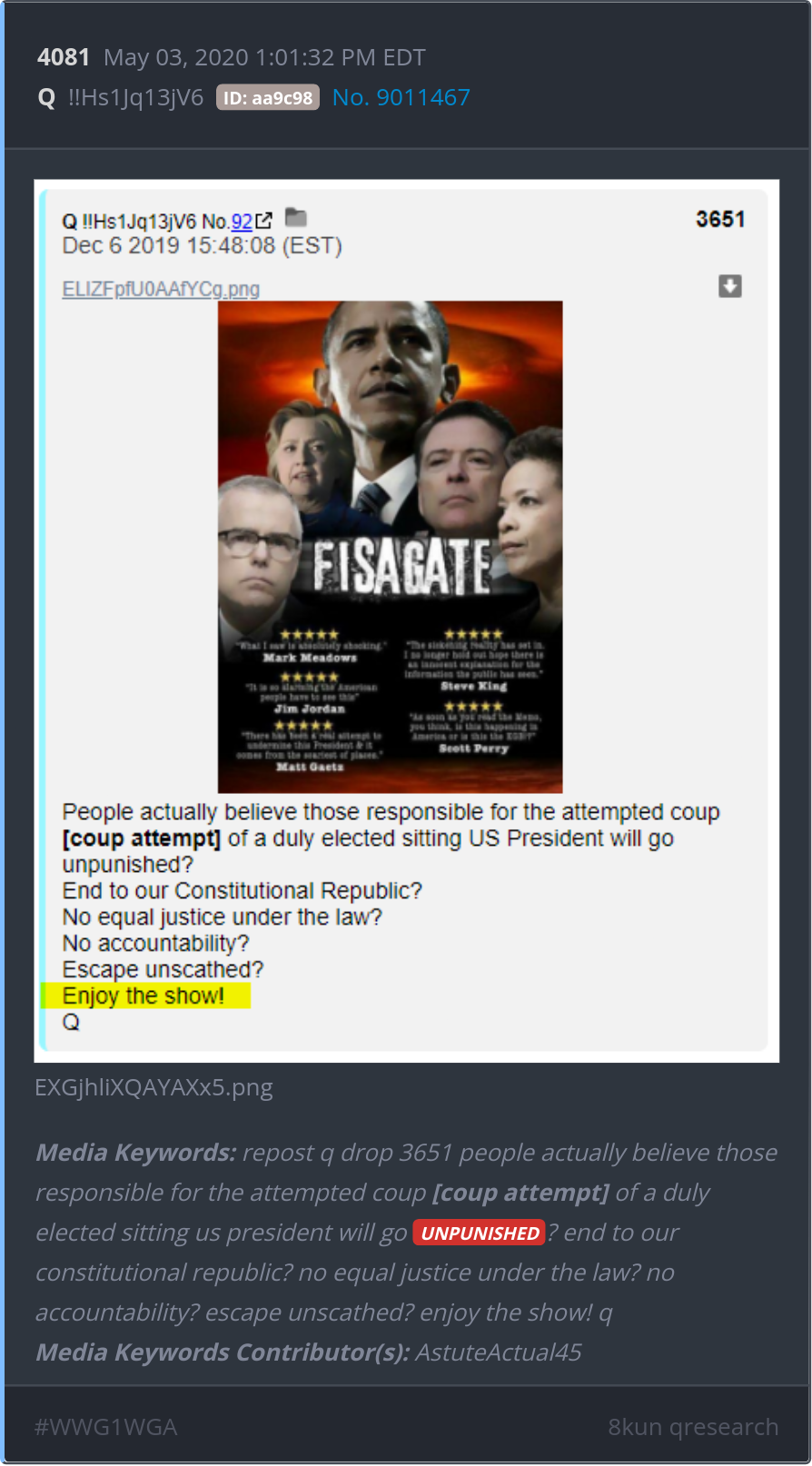Click the #WWG1WGA hashtag
812x1466 pixels.
pyautogui.click(x=106, y=1427)
